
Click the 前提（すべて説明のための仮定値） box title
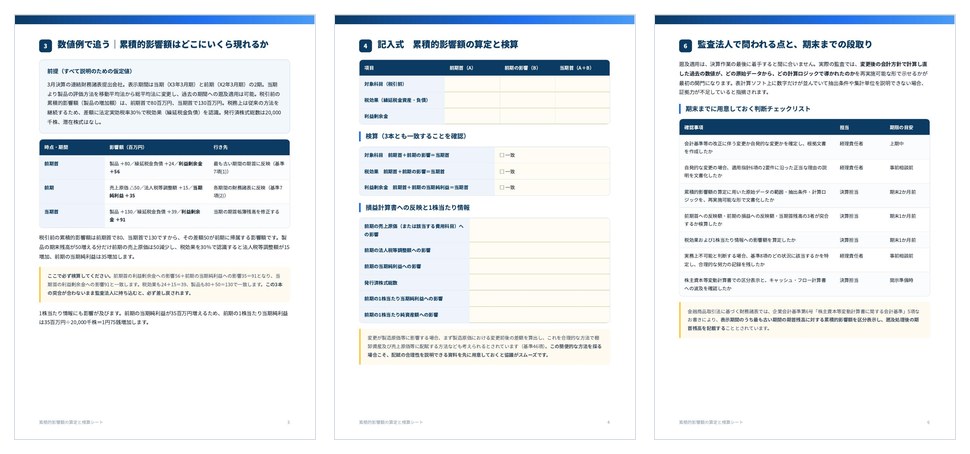tap(90, 71)
